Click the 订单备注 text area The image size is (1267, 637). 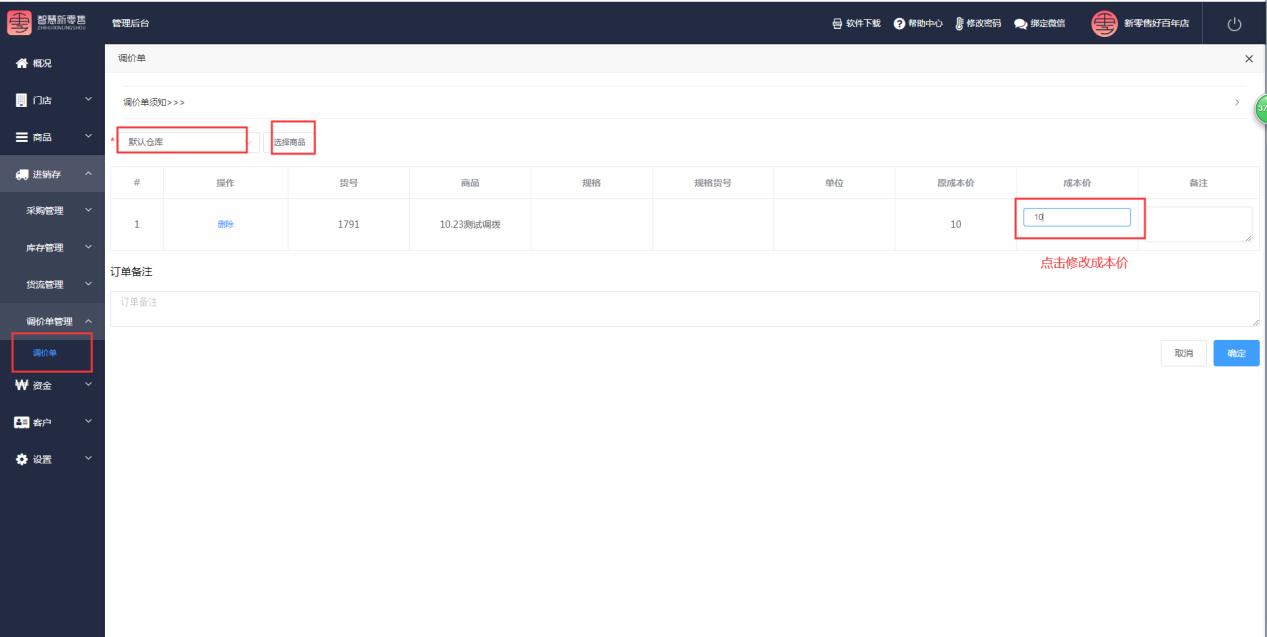coord(684,308)
